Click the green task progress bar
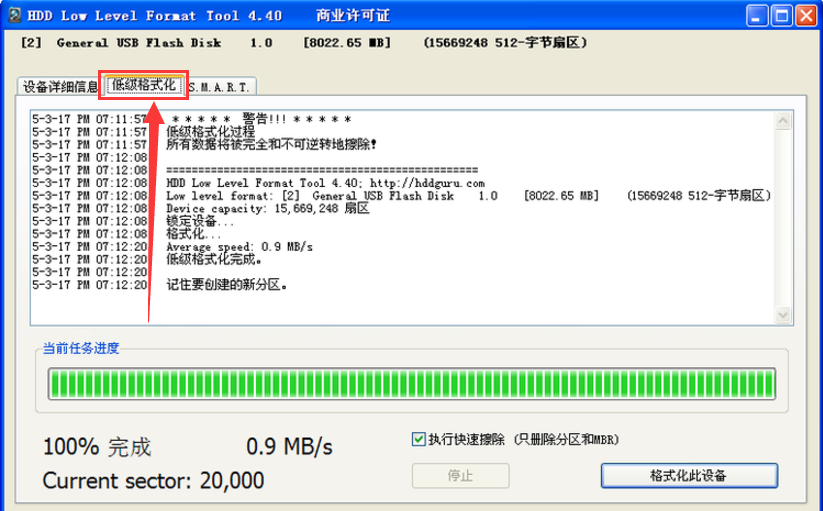 click(411, 385)
